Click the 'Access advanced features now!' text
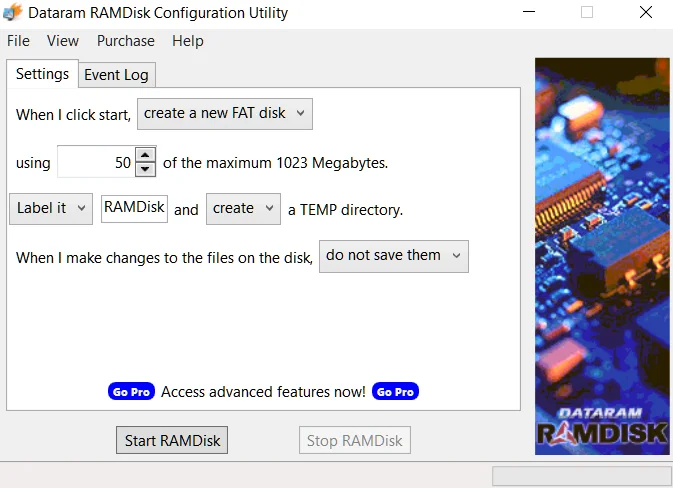The height and width of the screenshot is (488, 673). (263, 391)
